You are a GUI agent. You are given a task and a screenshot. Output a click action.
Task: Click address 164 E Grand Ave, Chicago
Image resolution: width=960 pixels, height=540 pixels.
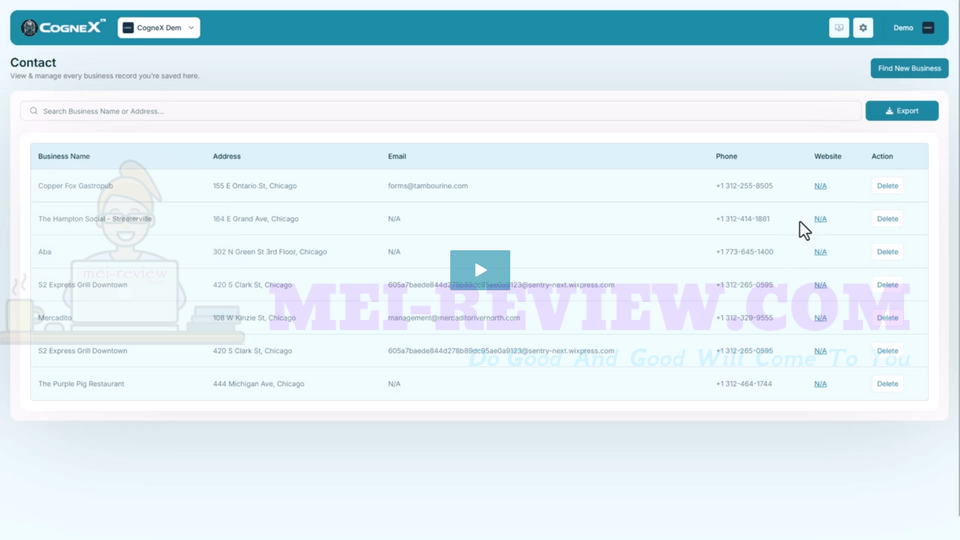pyautogui.click(x=256, y=219)
